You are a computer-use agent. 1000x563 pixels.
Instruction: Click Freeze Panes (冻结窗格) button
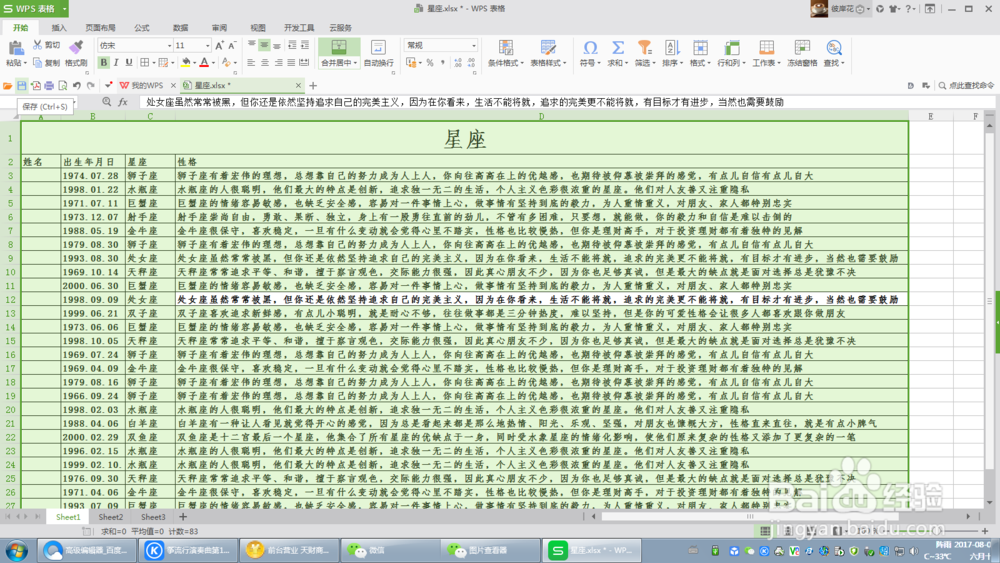(802, 53)
